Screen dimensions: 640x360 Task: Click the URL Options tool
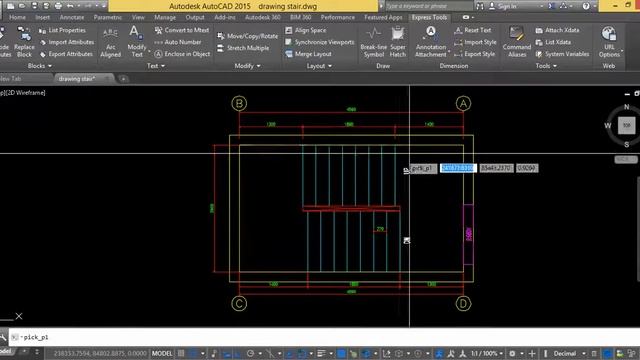click(x=609, y=42)
